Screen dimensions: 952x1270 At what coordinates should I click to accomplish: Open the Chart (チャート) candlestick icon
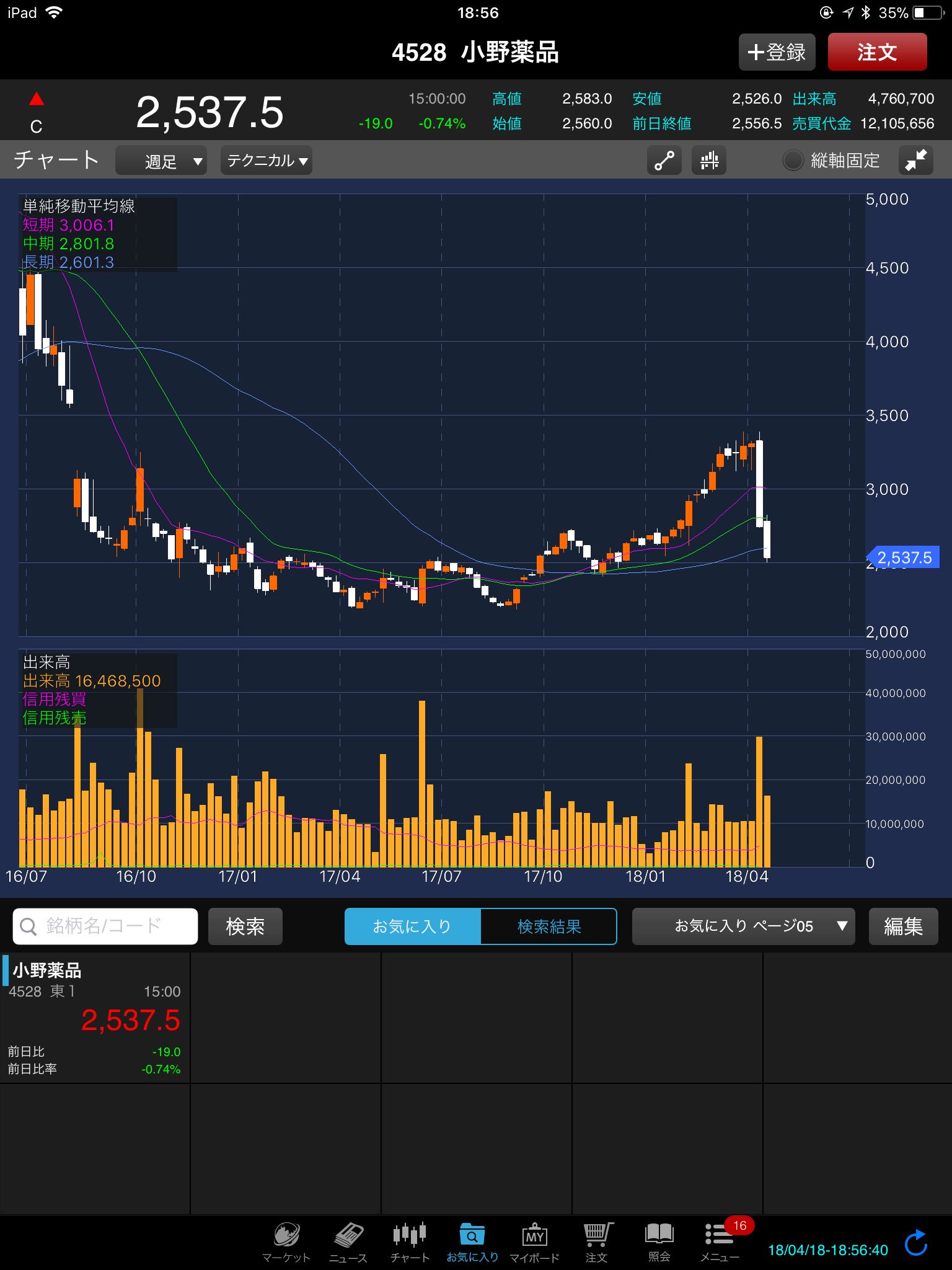coord(410,1242)
